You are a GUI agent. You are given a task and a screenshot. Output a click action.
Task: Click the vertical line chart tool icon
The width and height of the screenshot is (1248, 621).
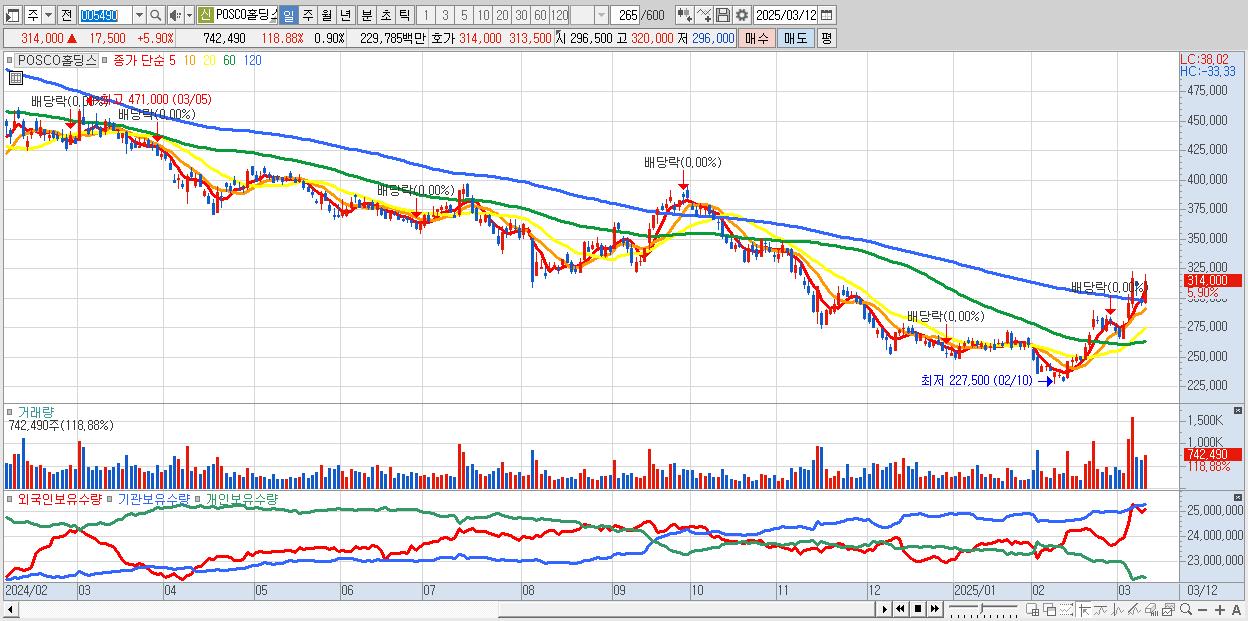pyautogui.click(x=1118, y=610)
